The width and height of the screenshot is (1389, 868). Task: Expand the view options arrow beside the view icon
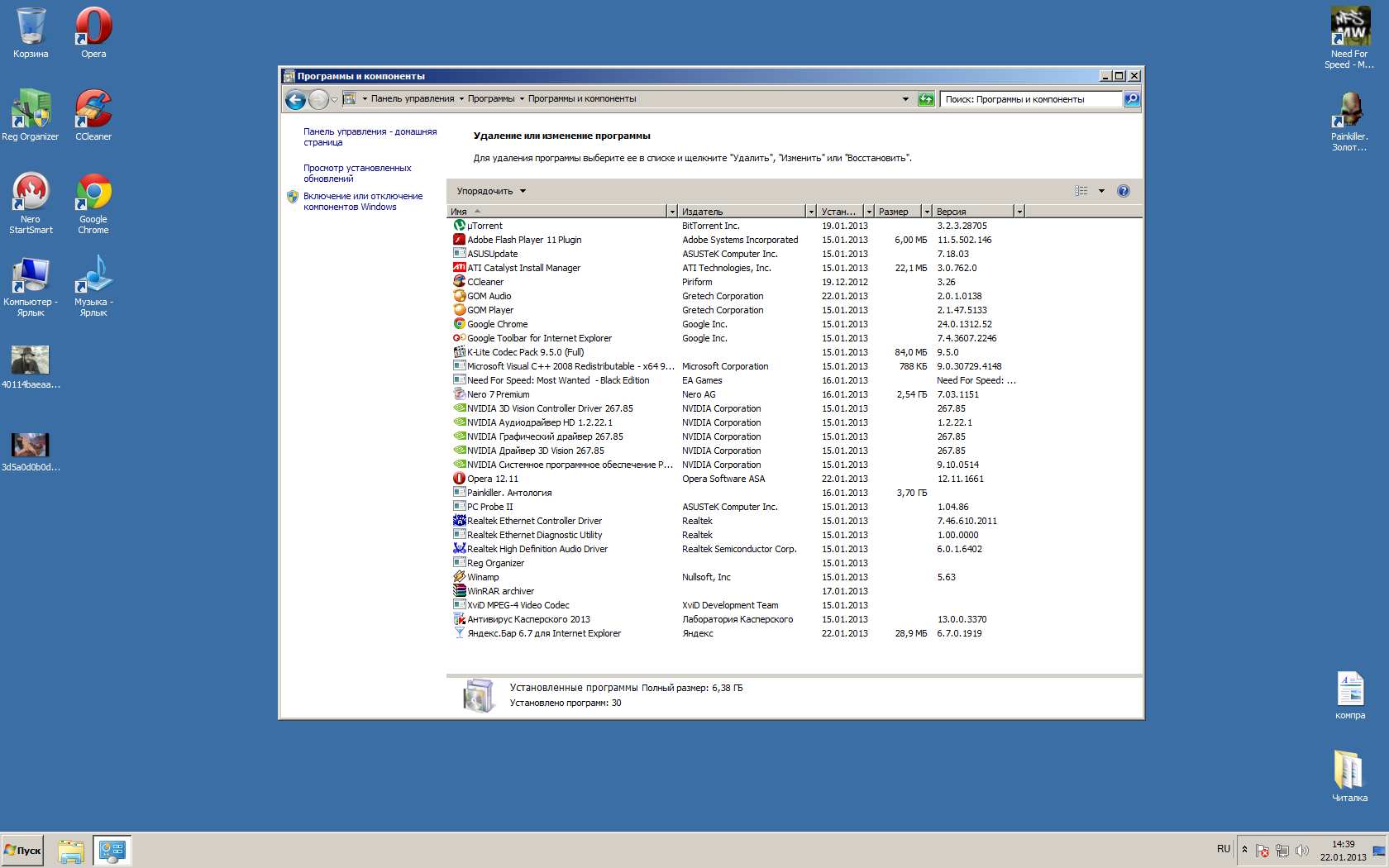click(1101, 191)
